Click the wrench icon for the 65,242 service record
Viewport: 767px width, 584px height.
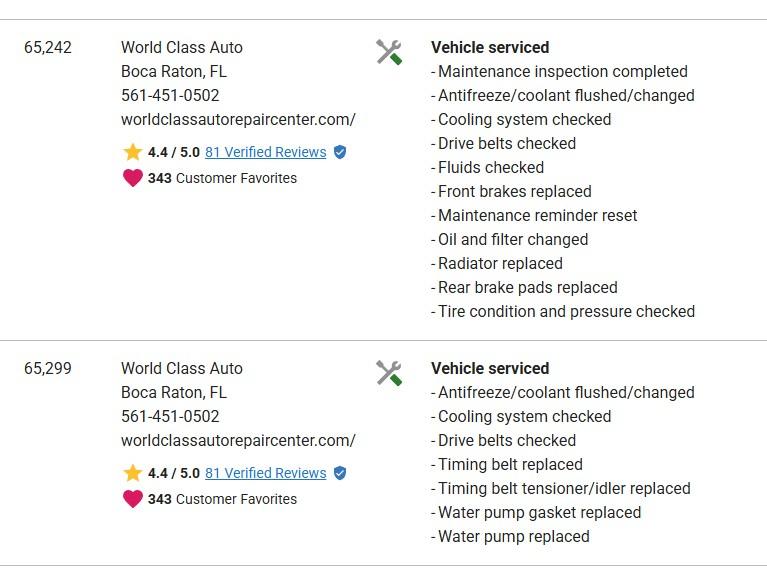click(x=389, y=52)
